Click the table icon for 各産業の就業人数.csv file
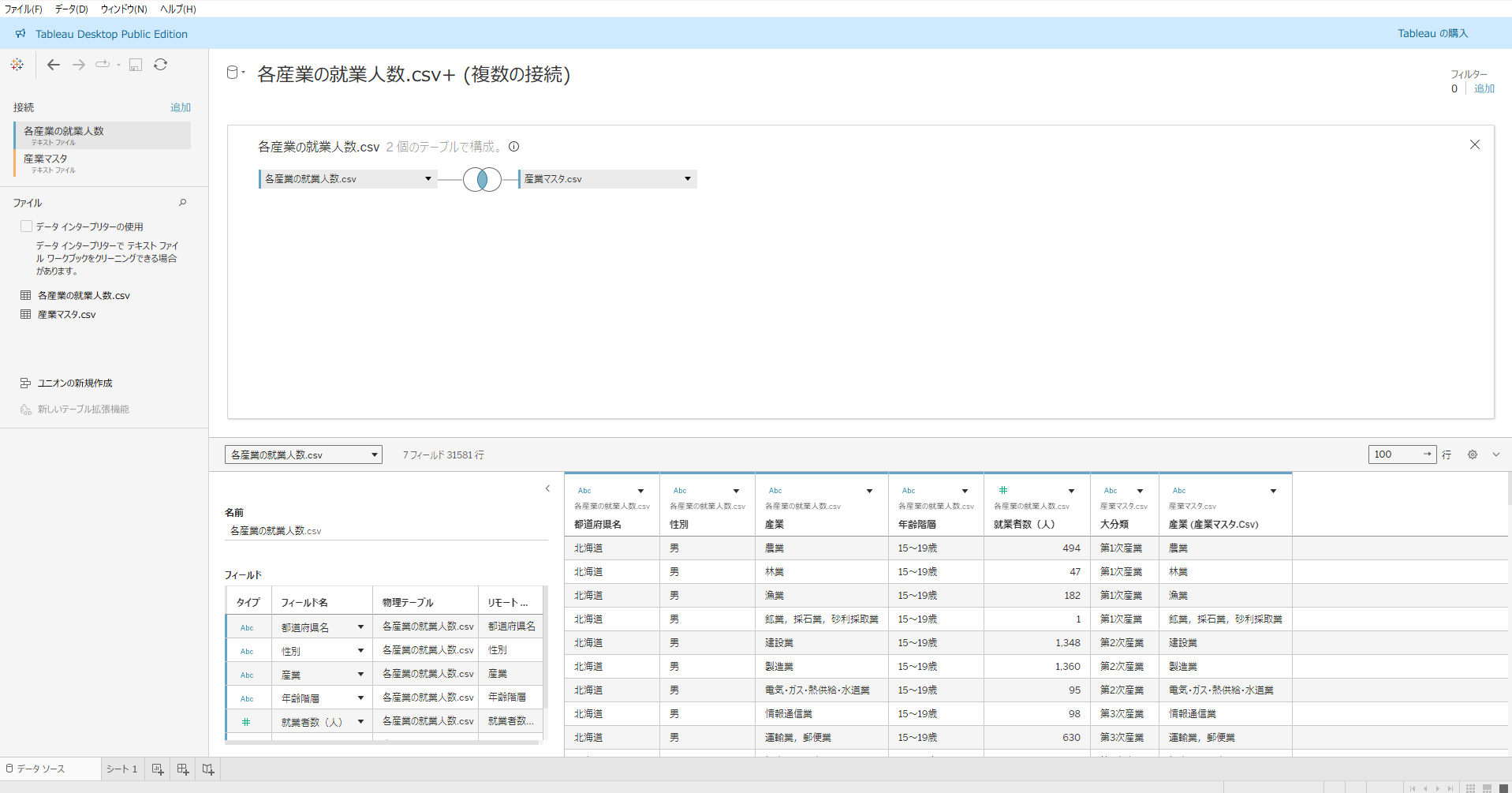This screenshot has width=1512, height=793. point(26,295)
